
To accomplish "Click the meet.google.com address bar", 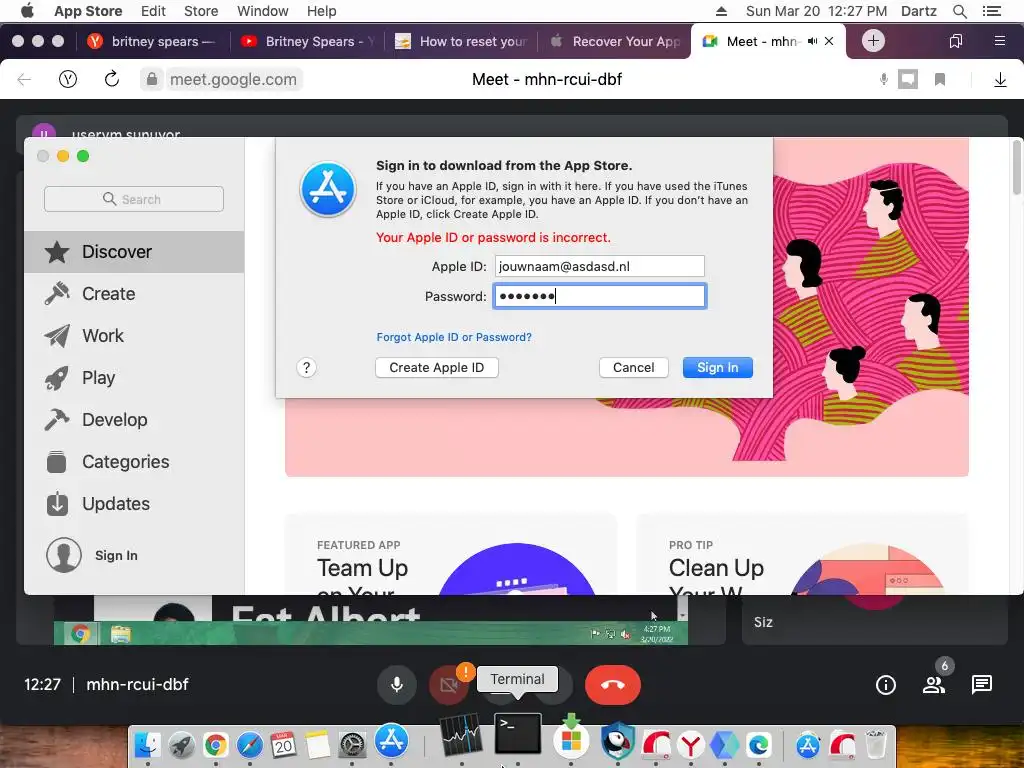I will 233,79.
